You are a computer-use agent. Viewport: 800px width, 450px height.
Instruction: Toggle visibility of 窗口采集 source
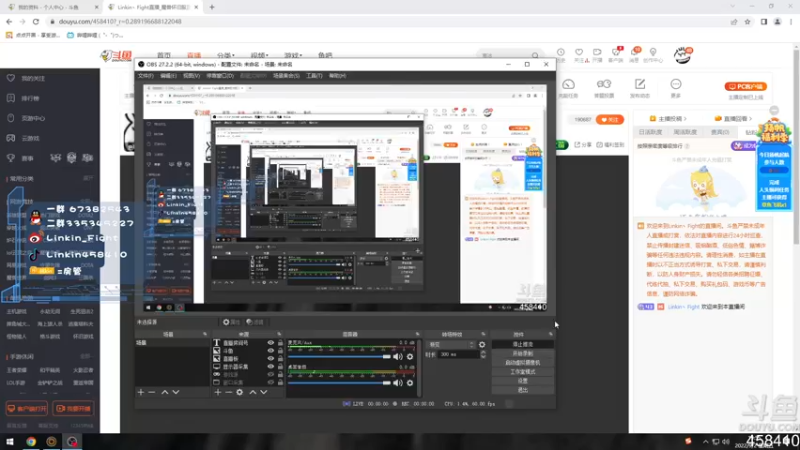tap(270, 382)
